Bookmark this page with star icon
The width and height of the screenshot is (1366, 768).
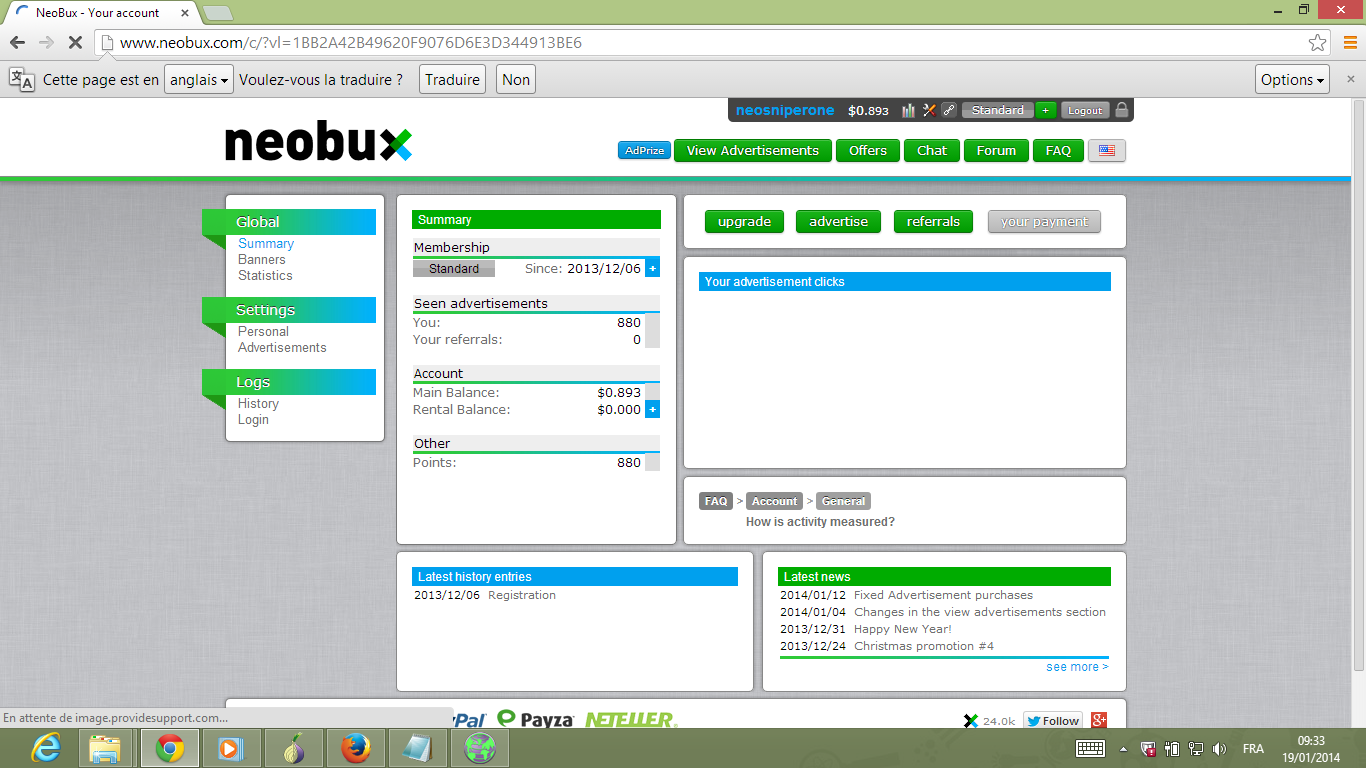(1318, 43)
